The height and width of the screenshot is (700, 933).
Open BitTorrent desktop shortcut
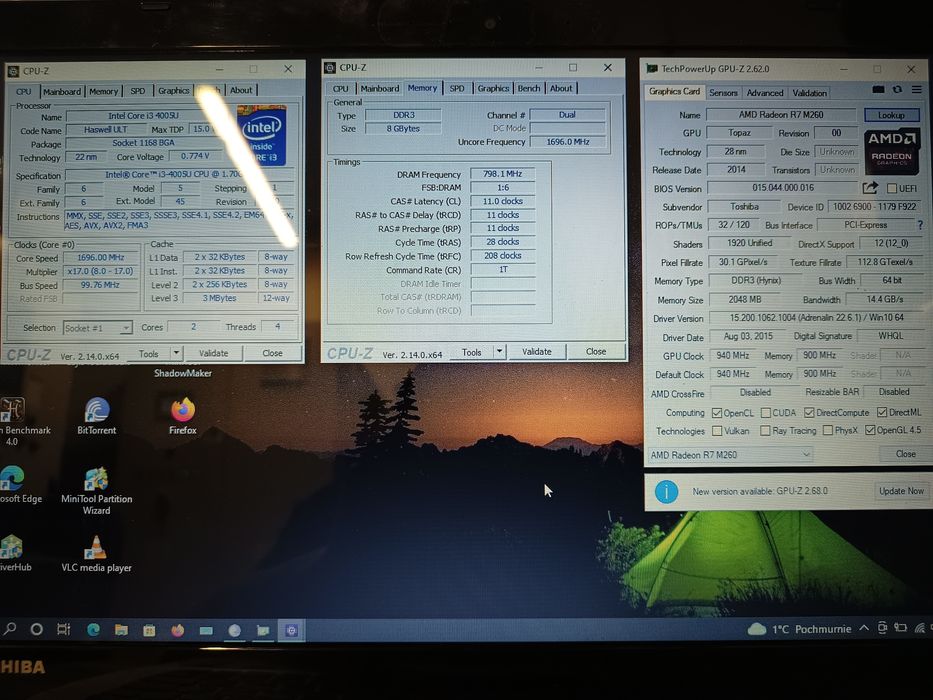(96, 416)
